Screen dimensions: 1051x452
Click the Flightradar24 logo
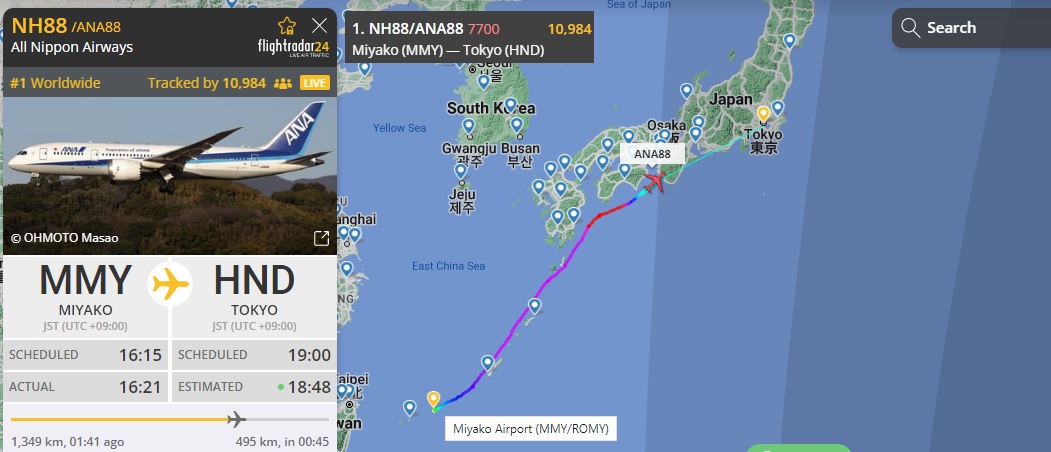294,48
